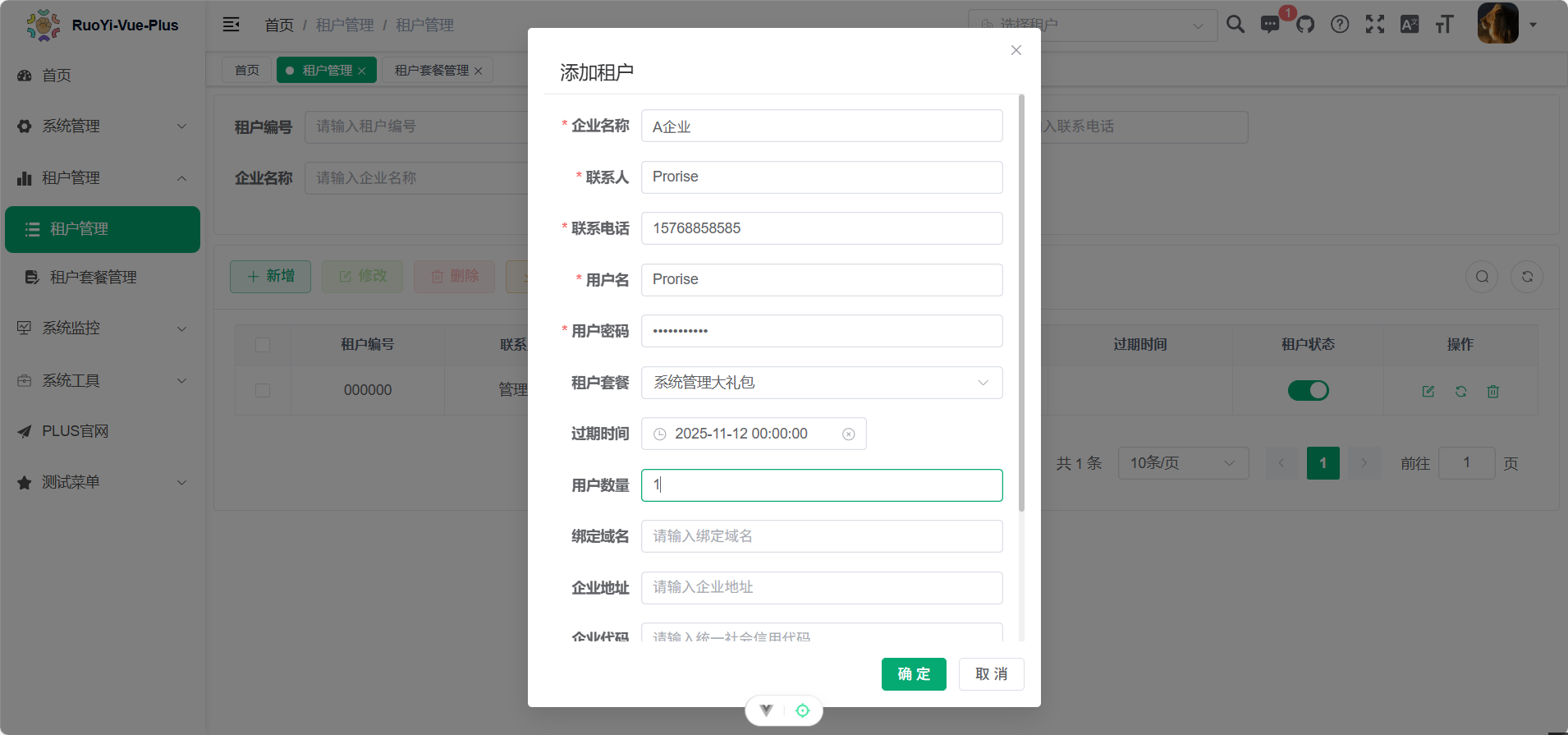Click the search magnifier icon in header

(1235, 25)
